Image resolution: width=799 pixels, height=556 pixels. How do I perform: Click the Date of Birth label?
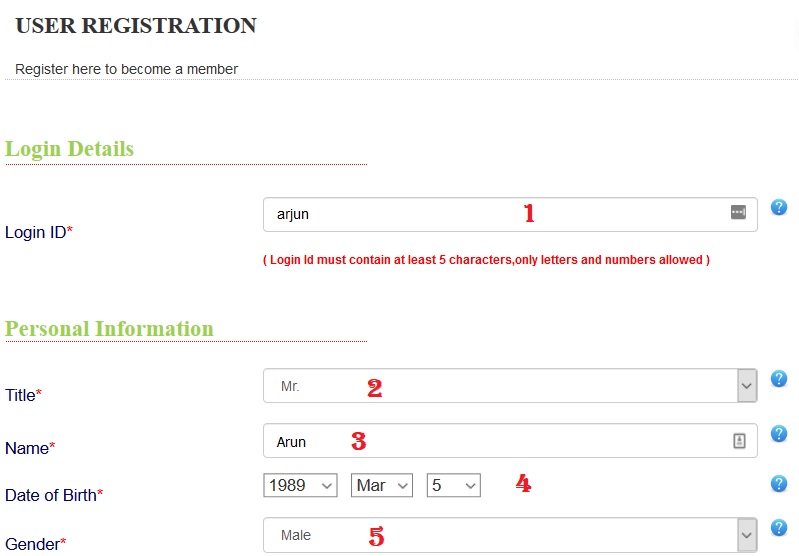[x=54, y=495]
